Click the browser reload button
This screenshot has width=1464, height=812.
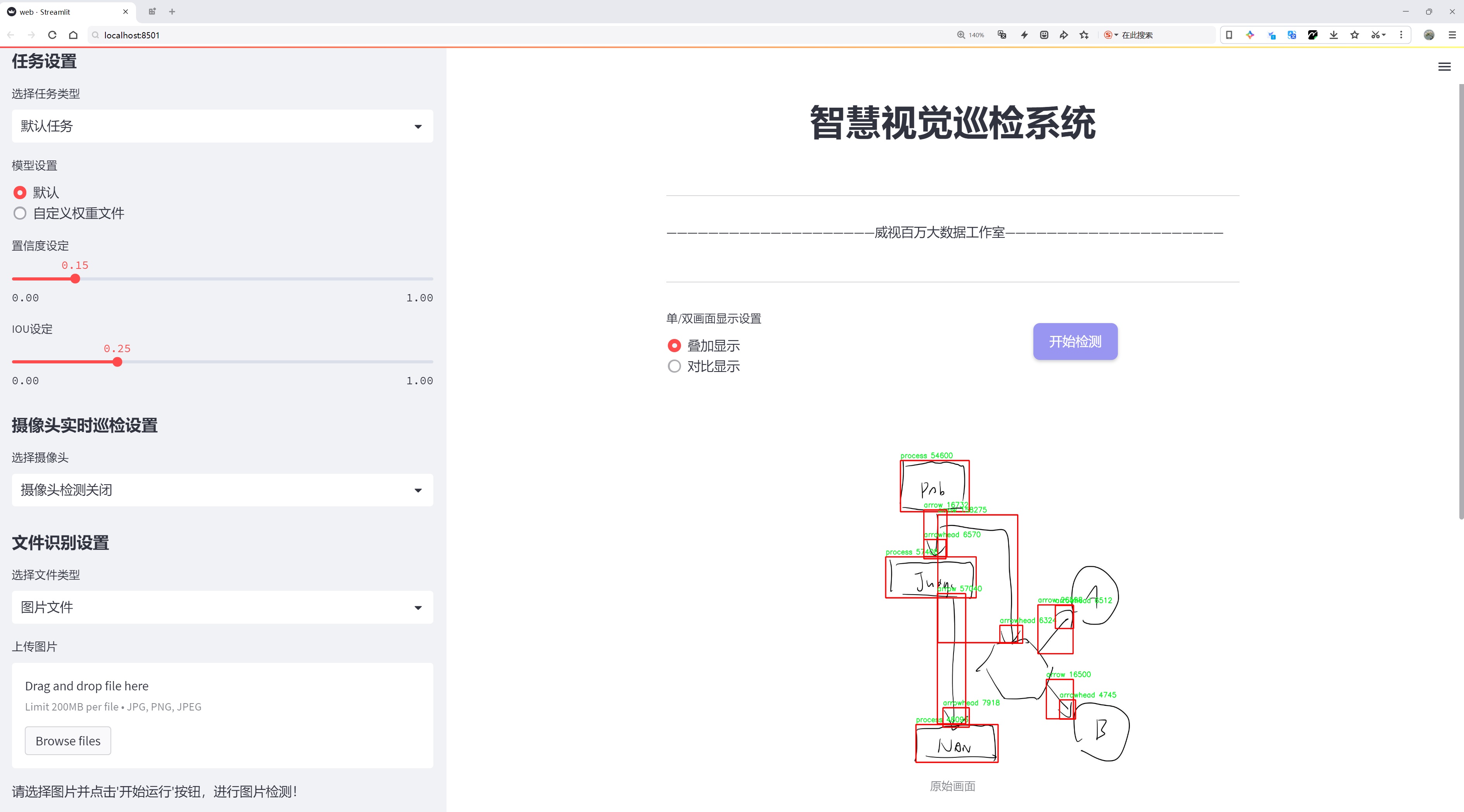point(52,34)
